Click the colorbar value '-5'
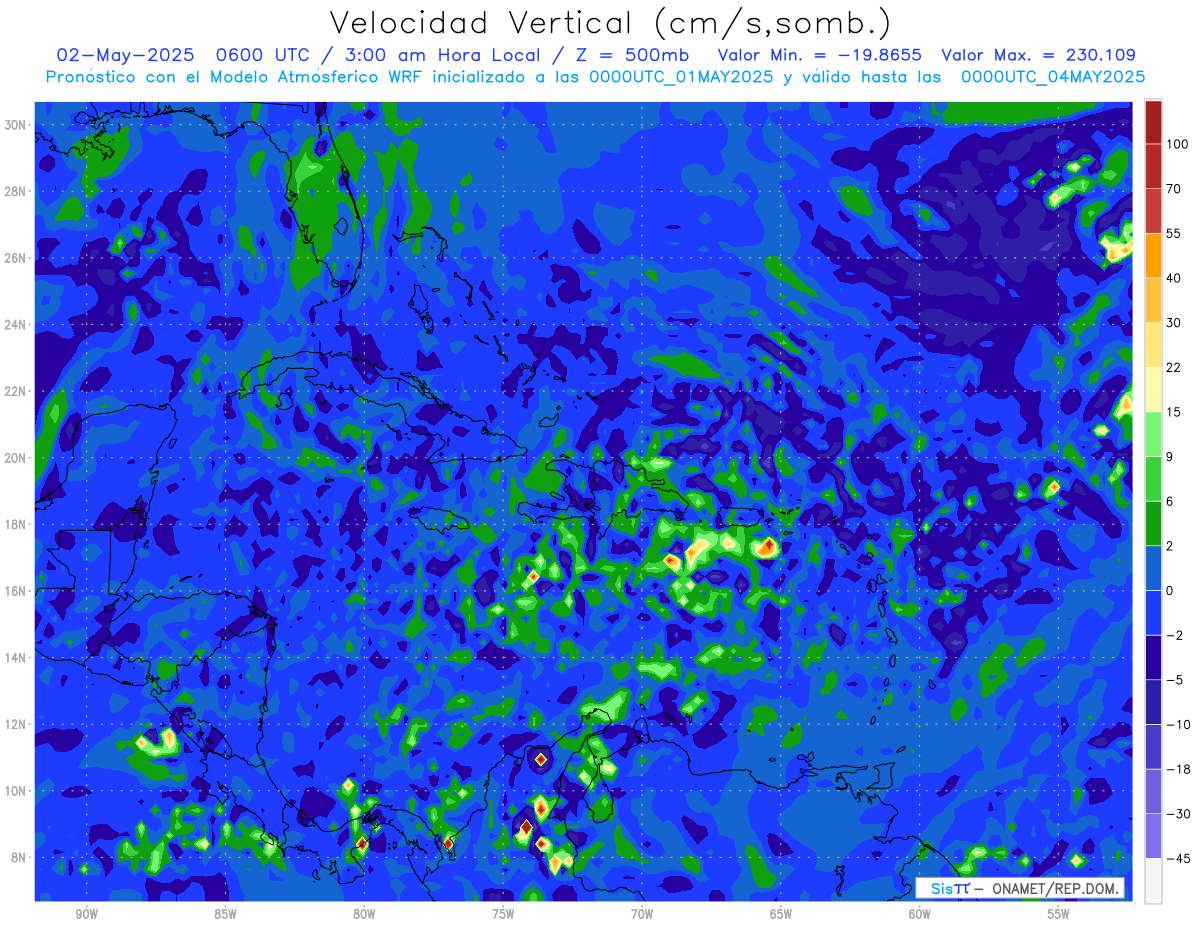 pyautogui.click(x=1174, y=680)
